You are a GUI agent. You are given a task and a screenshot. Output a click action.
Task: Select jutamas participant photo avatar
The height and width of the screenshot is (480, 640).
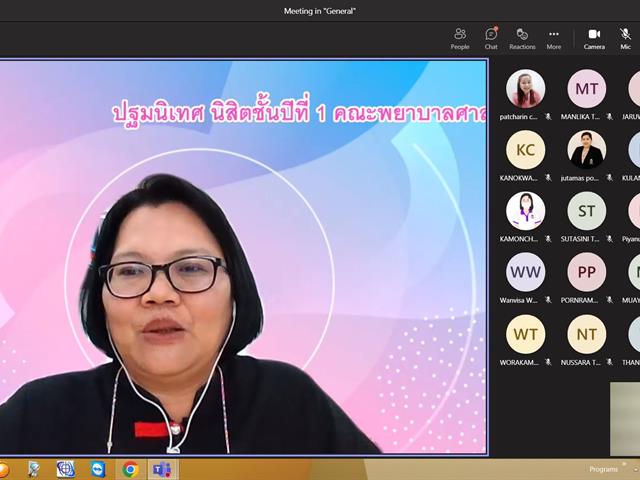coord(587,150)
